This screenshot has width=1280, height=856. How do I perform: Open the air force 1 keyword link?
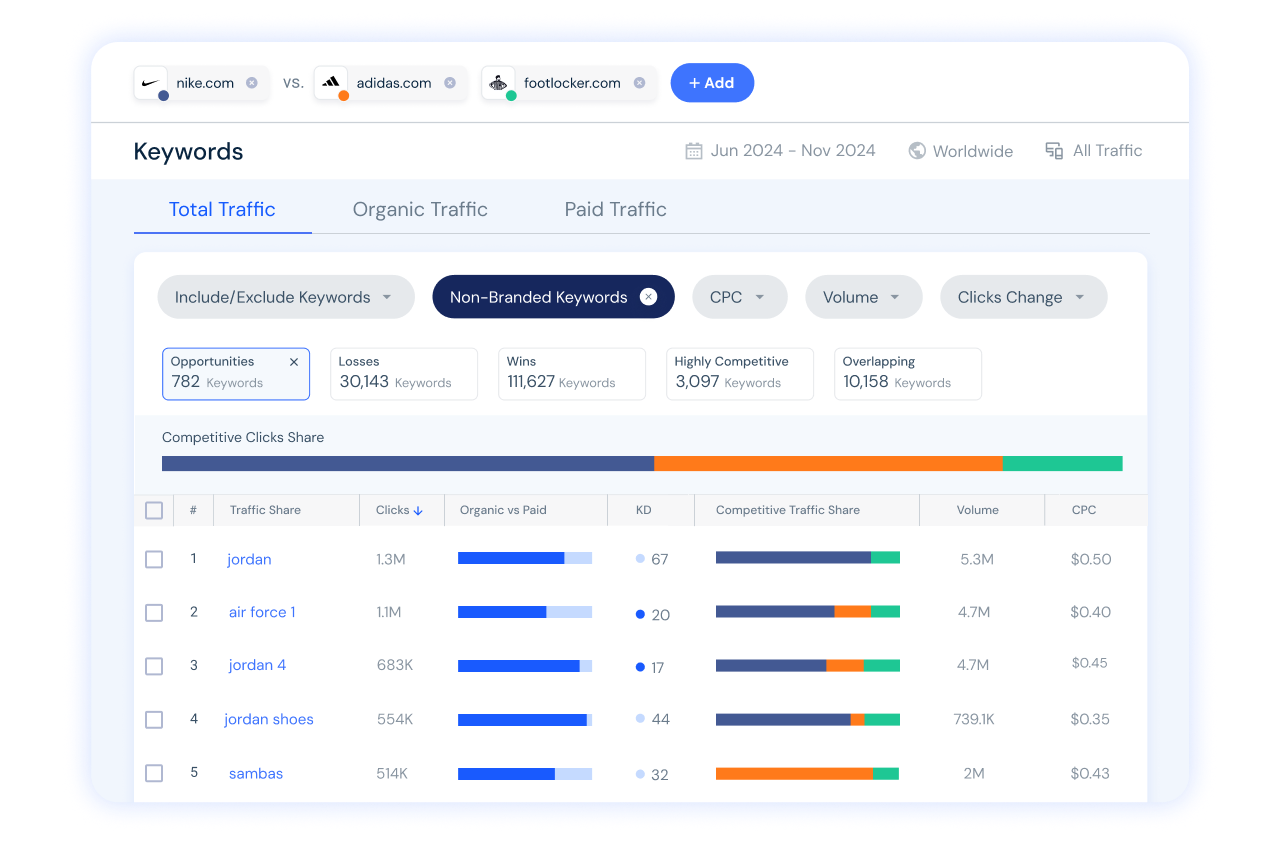pyautogui.click(x=262, y=612)
